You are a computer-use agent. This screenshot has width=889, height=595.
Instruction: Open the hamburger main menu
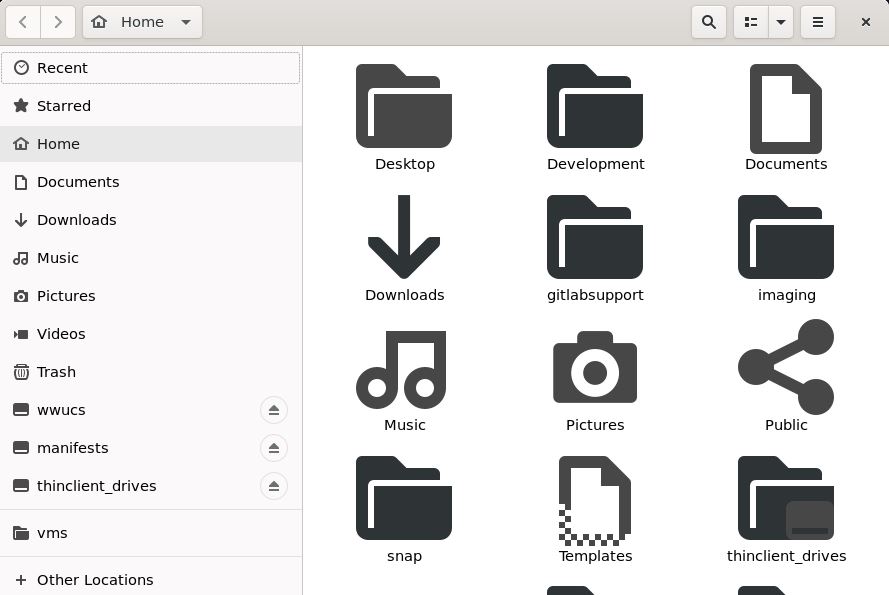[x=818, y=22]
